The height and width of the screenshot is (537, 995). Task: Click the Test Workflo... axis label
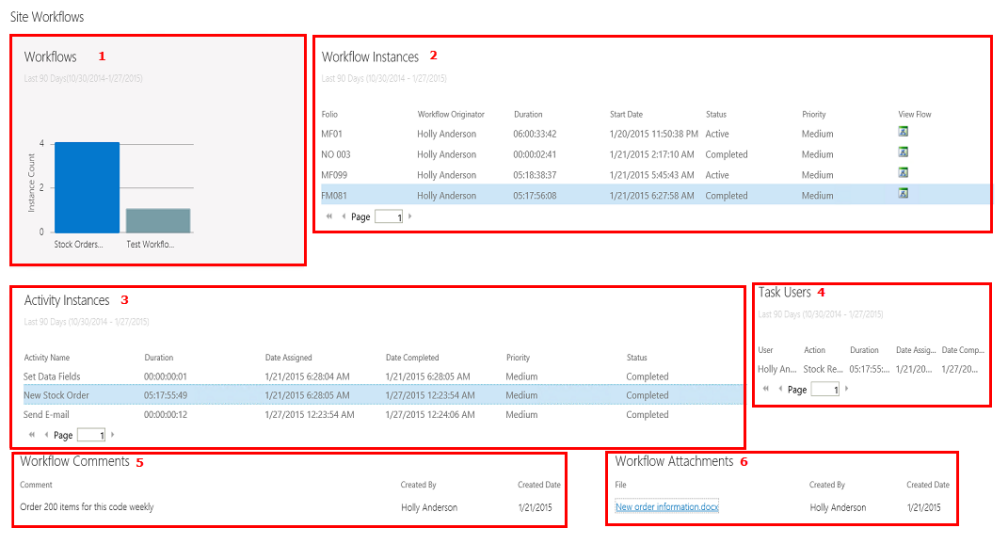(150, 244)
